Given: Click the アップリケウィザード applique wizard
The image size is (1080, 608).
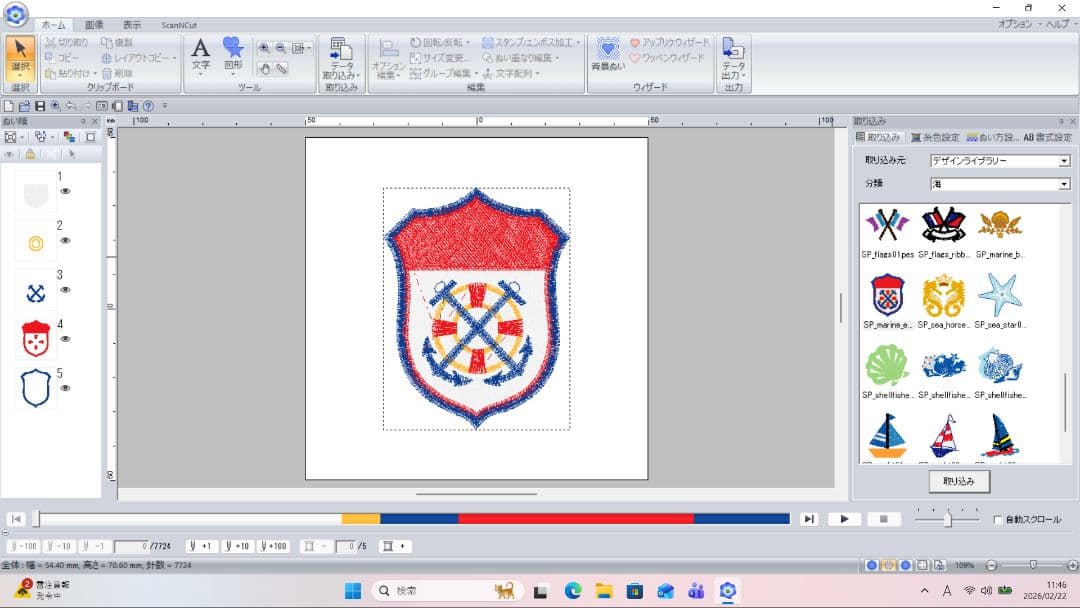Looking at the screenshot, I should click(669, 43).
